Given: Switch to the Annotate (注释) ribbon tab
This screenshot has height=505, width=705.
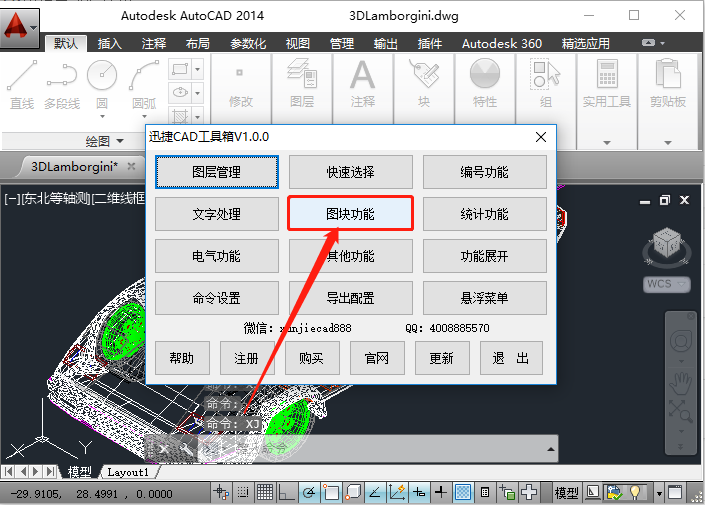Looking at the screenshot, I should point(154,44).
